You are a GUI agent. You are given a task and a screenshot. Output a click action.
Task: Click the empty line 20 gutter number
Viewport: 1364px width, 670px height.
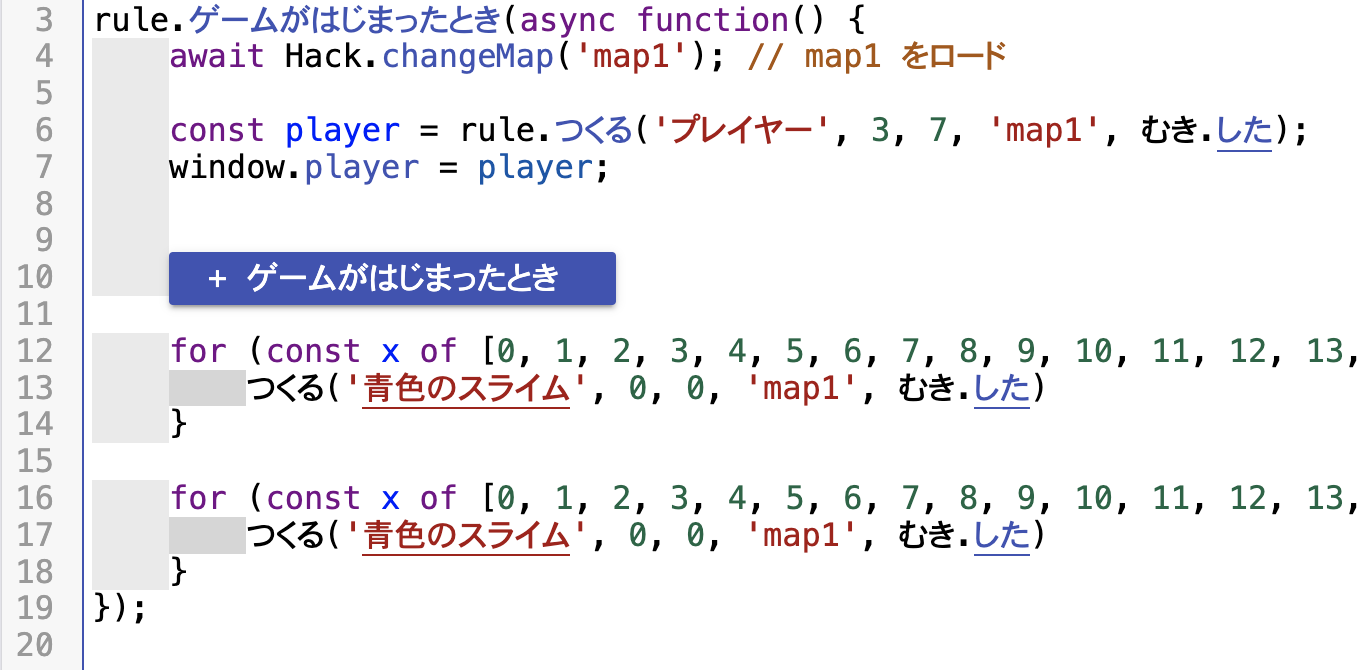pos(35,645)
